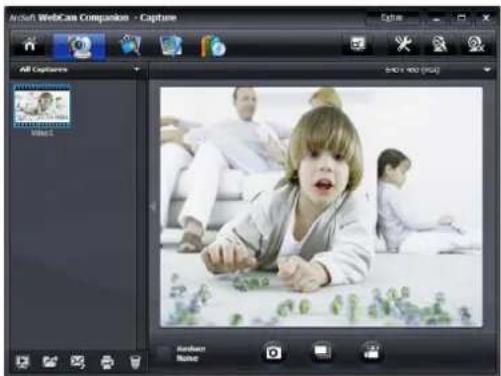Open captures folder icon in bottom bar

(50, 362)
